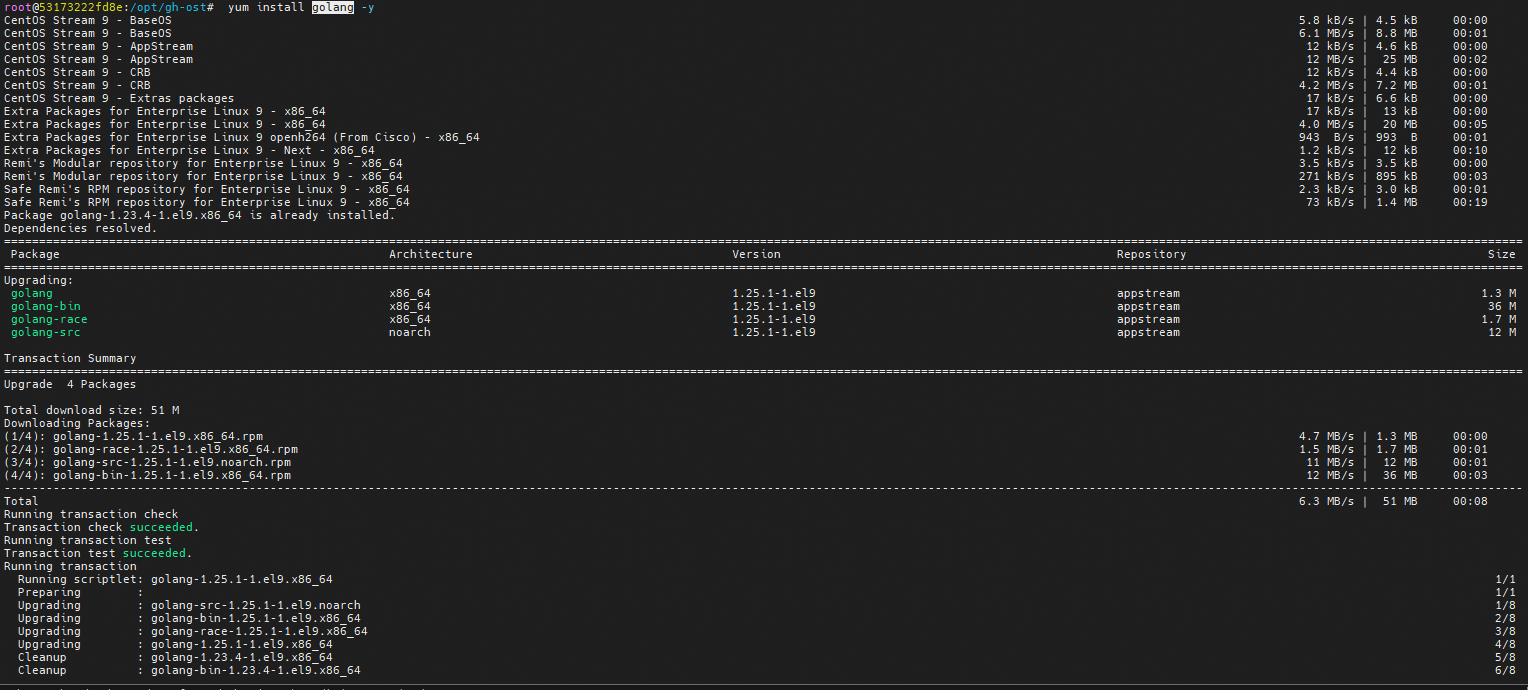Click the "2/8" progress counter

[1505, 618]
